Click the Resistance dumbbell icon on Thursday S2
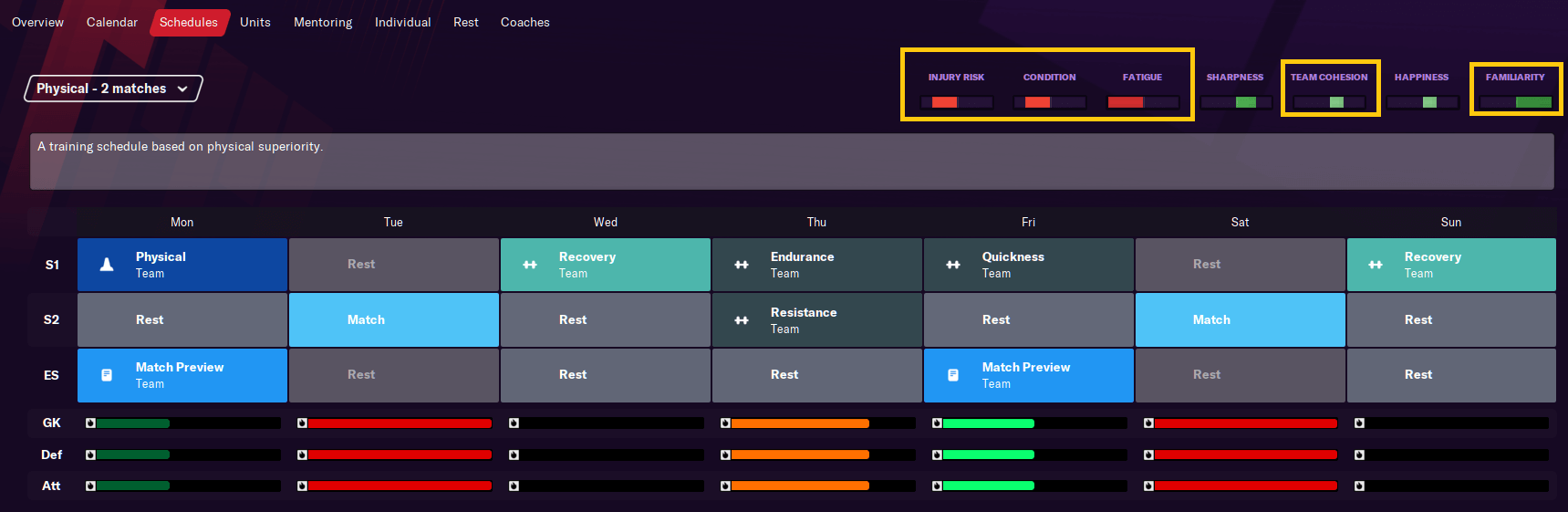The image size is (1568, 512). (742, 320)
